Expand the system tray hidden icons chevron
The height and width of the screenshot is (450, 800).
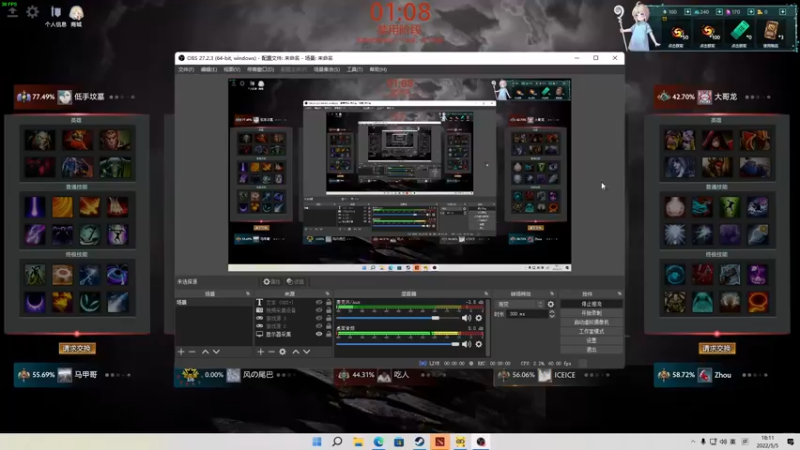coord(693,442)
